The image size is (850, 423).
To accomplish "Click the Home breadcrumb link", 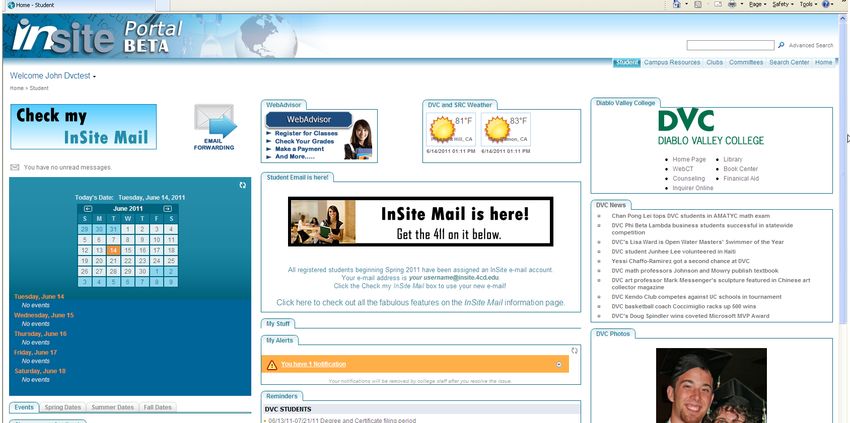I will [16, 88].
